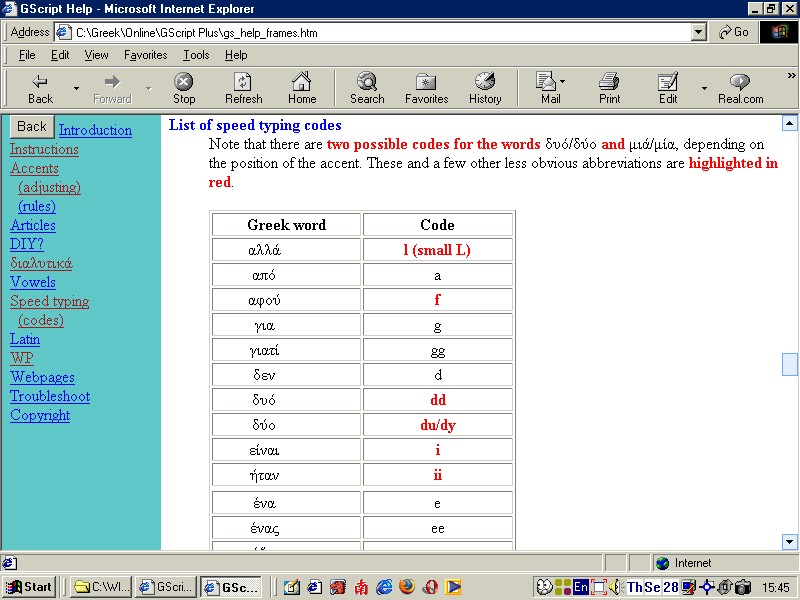
Task: Switch keyboard layout via En tray indicator
Action: point(580,587)
